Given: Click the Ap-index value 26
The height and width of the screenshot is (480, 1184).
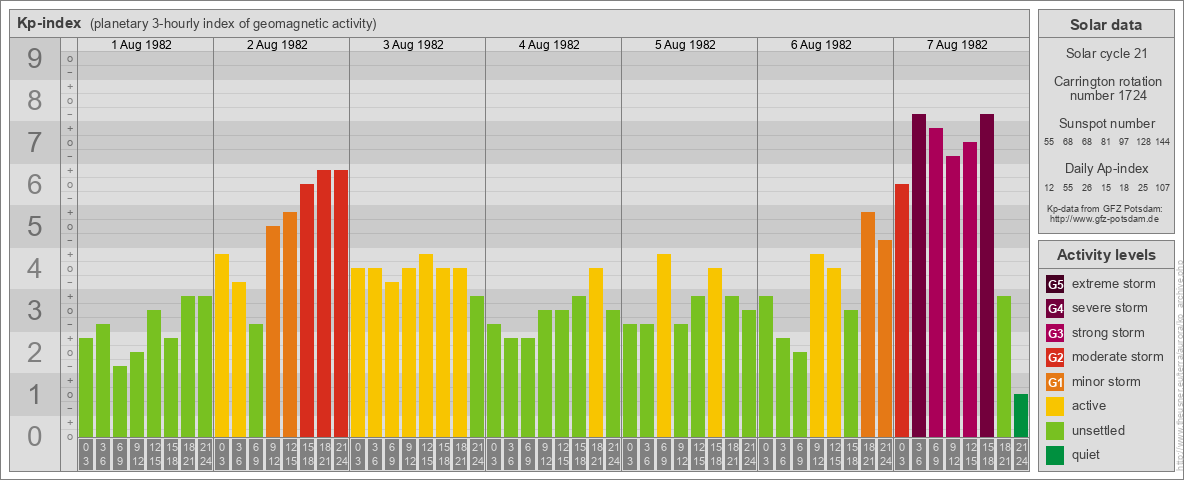Looking at the screenshot, I should tap(1087, 187).
